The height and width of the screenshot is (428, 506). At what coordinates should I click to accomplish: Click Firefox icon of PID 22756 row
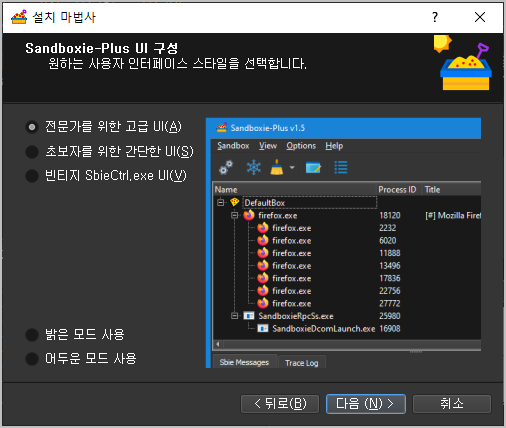[x=263, y=291]
